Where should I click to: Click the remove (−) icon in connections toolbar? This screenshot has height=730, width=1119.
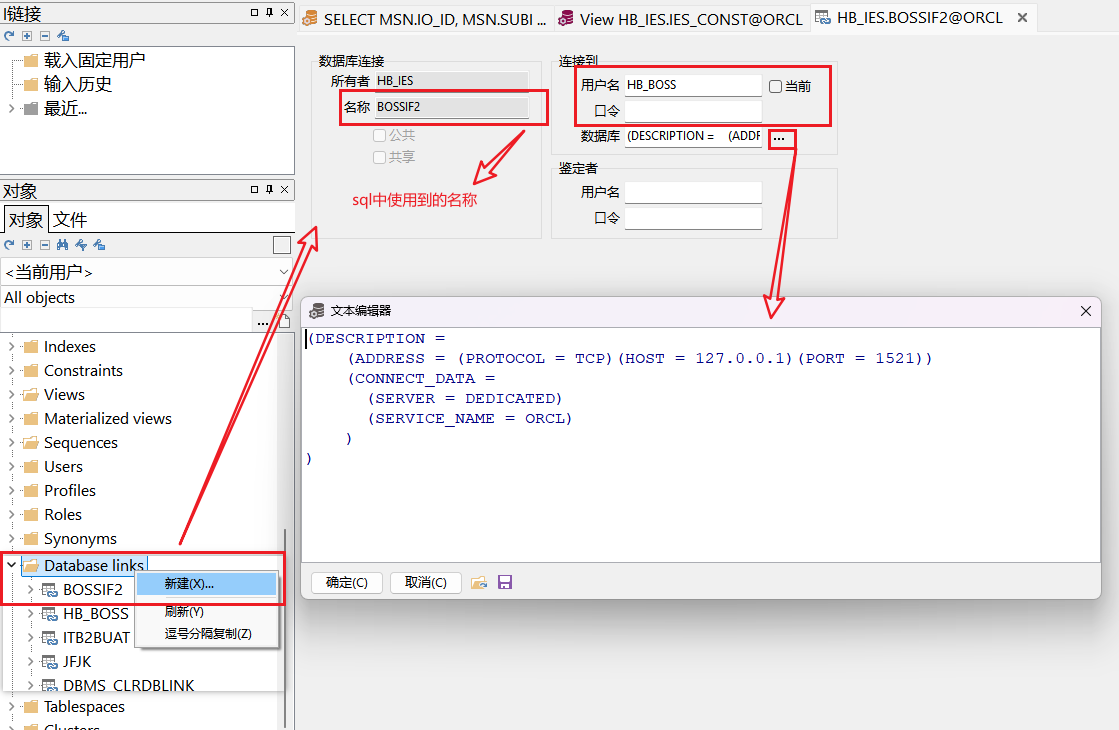(x=45, y=36)
